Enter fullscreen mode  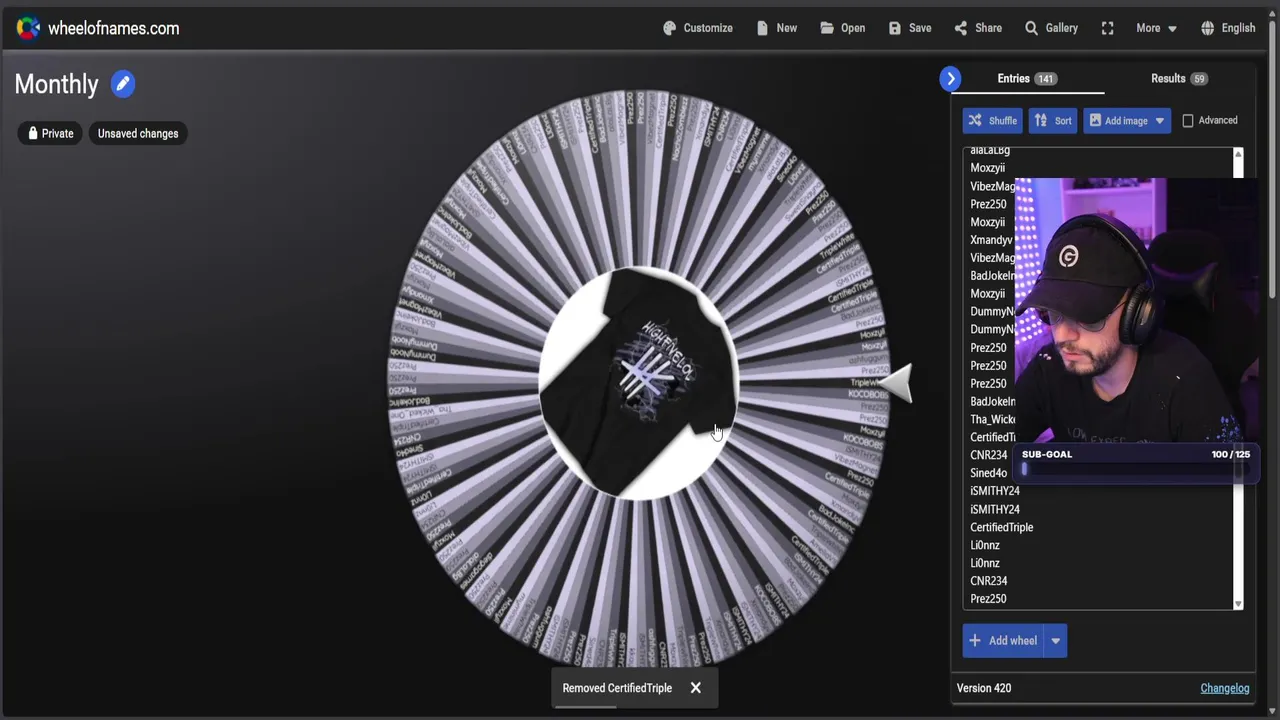coord(1107,28)
